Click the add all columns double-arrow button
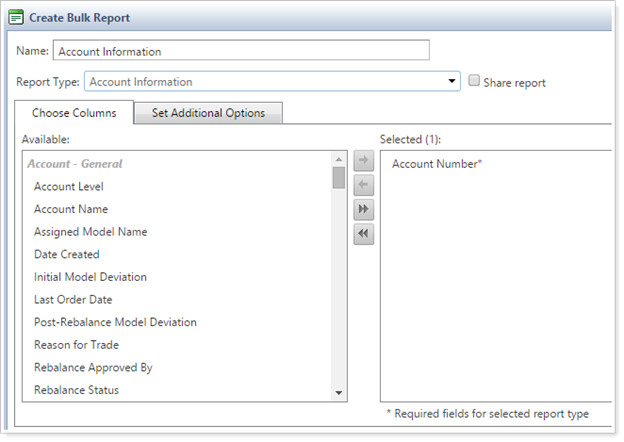Viewport: 624px width, 442px height. 364,209
